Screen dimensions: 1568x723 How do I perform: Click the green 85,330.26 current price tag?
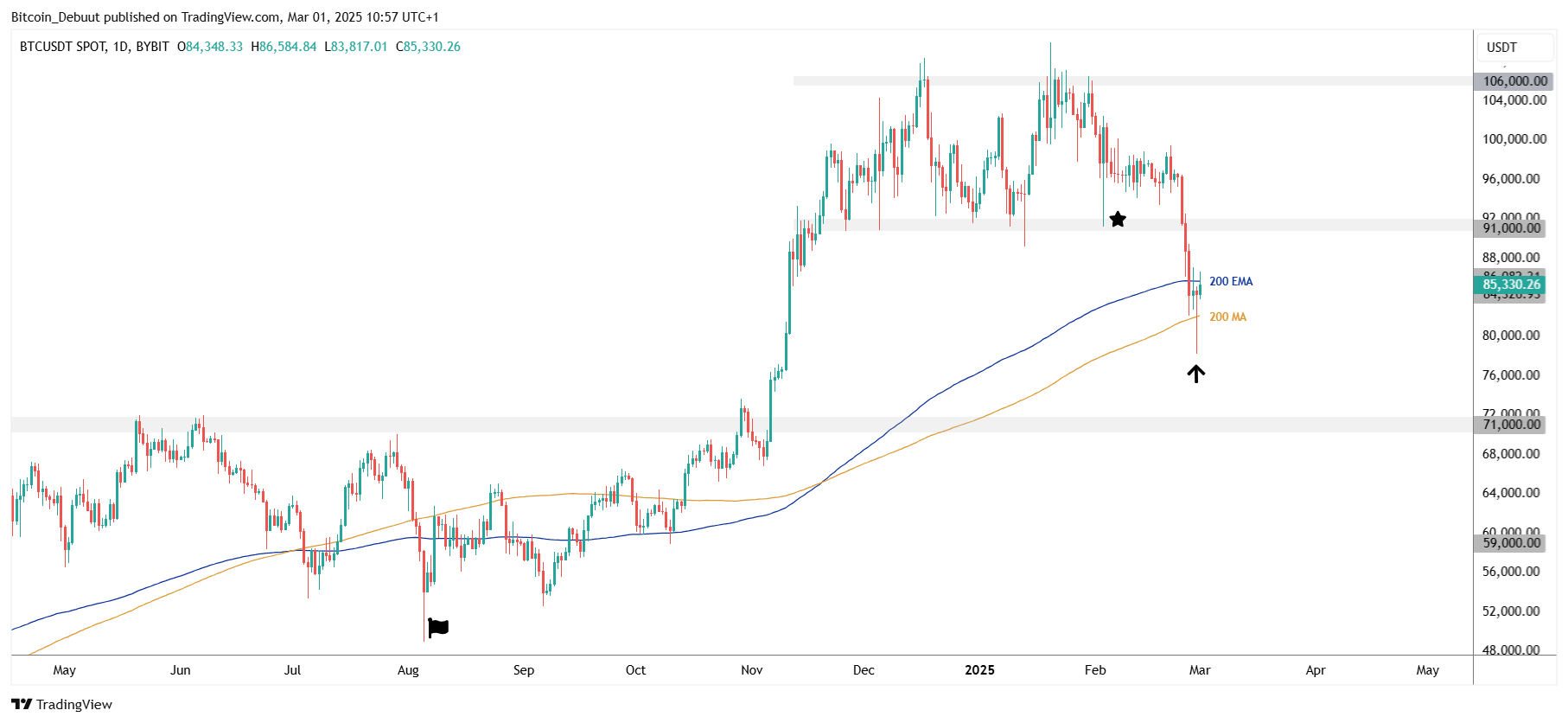(1511, 285)
